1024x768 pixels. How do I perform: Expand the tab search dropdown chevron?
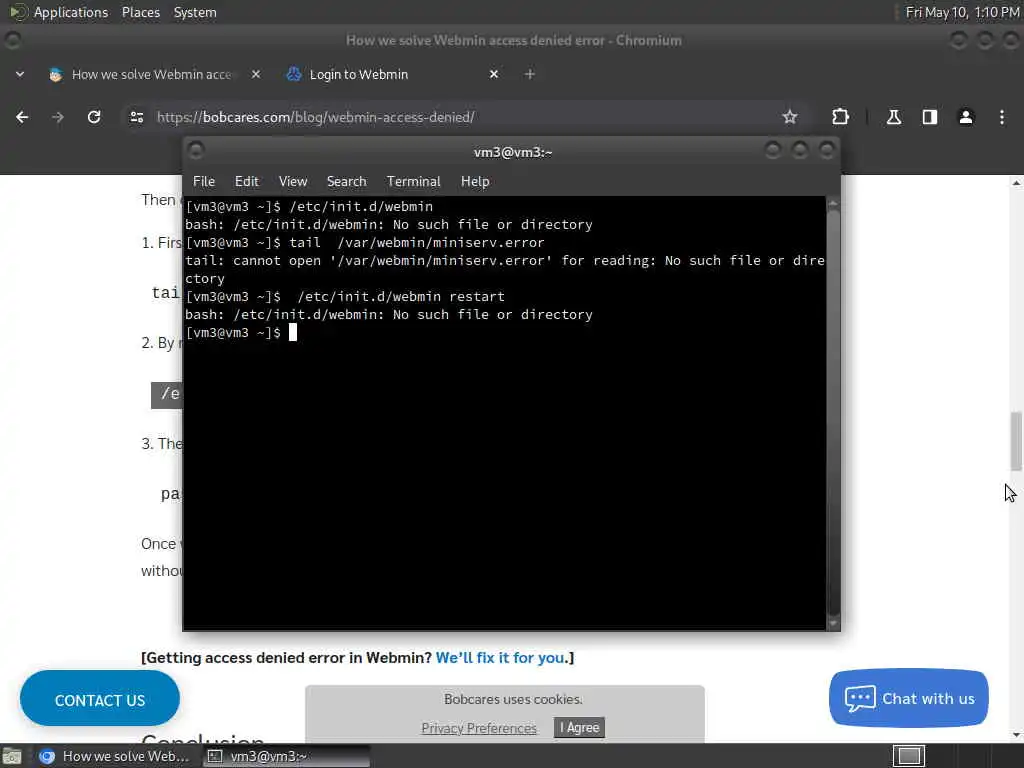(20, 74)
